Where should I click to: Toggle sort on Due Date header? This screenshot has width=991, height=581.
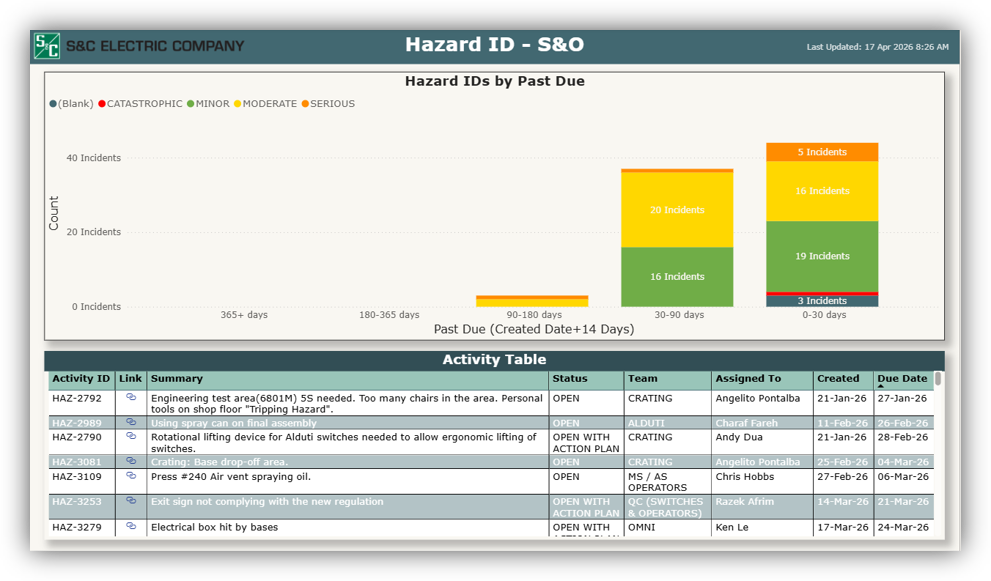[903, 379]
